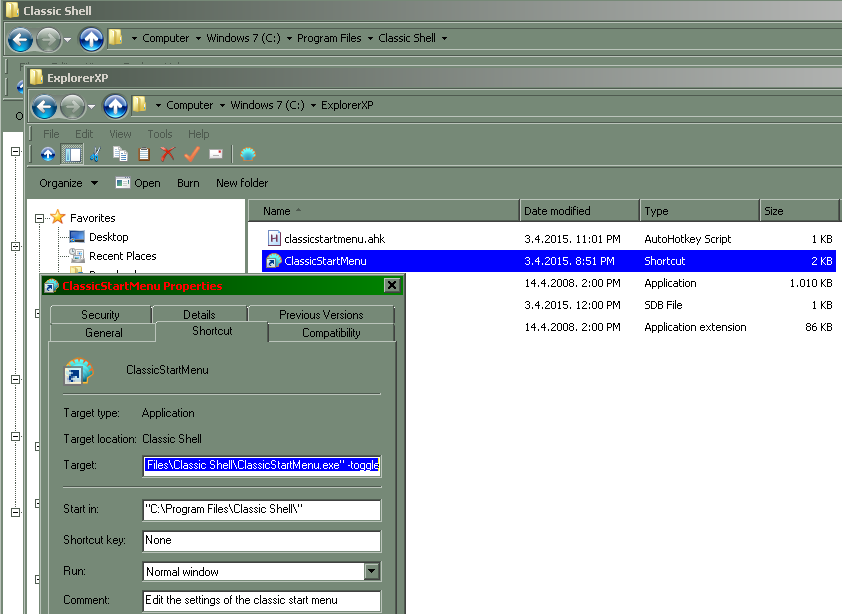Sort by the Type column header
Image resolution: width=842 pixels, height=614 pixels.
[699, 211]
